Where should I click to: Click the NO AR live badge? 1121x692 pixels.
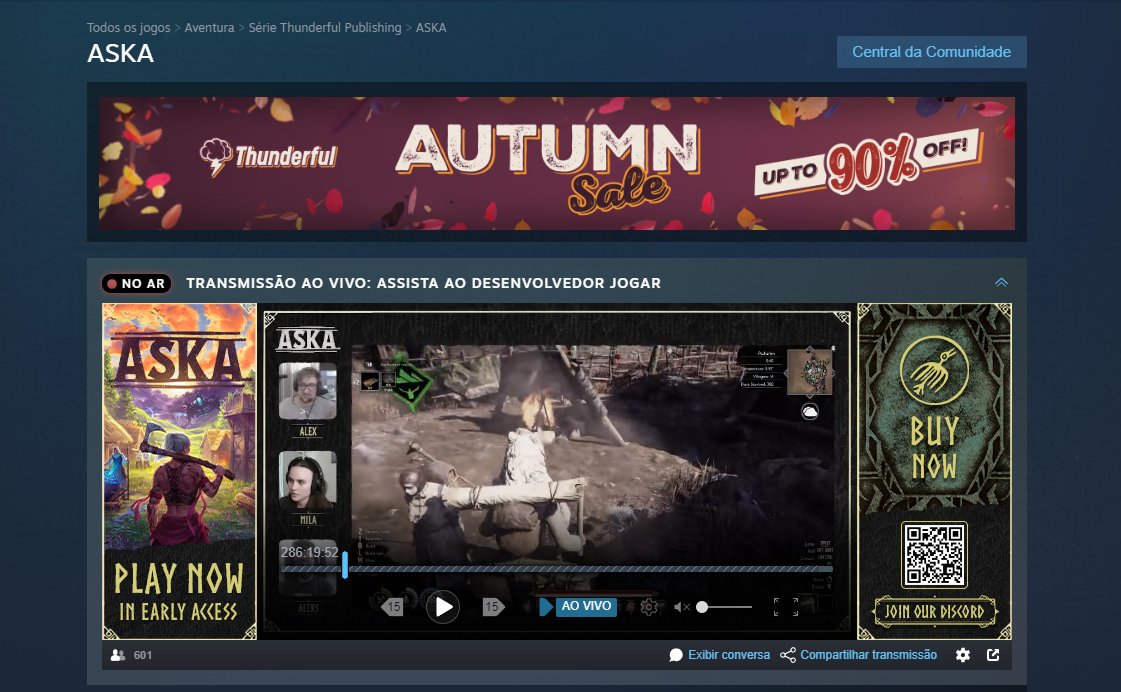coord(137,284)
